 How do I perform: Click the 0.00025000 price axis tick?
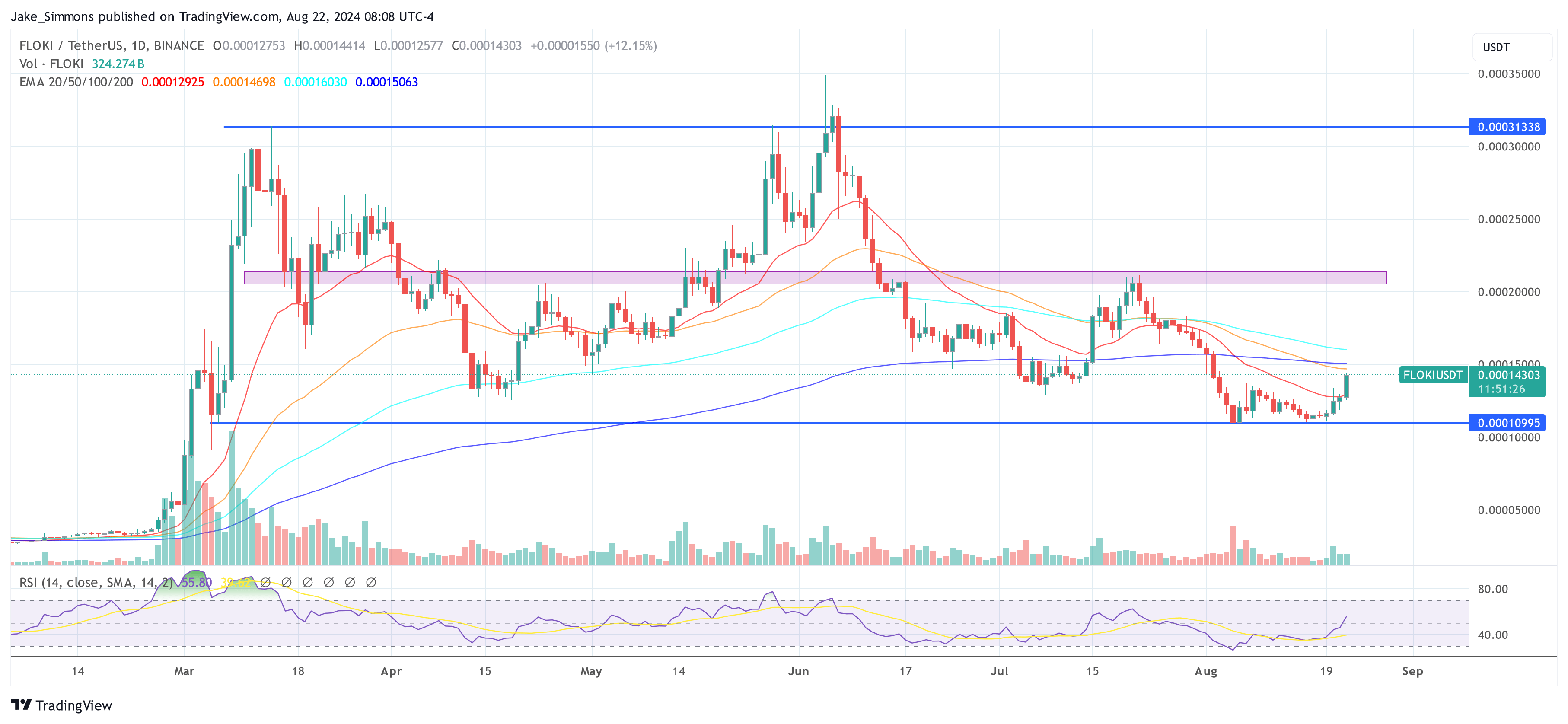tap(1509, 219)
